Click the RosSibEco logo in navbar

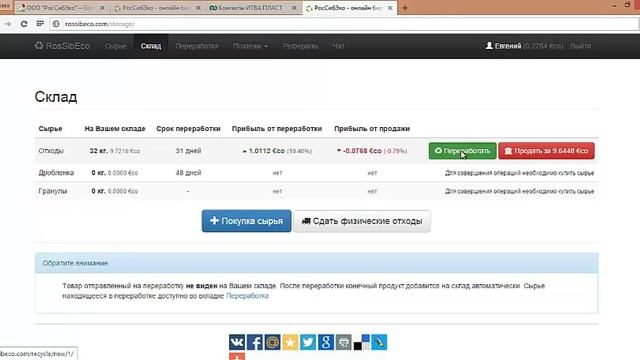(x=62, y=46)
